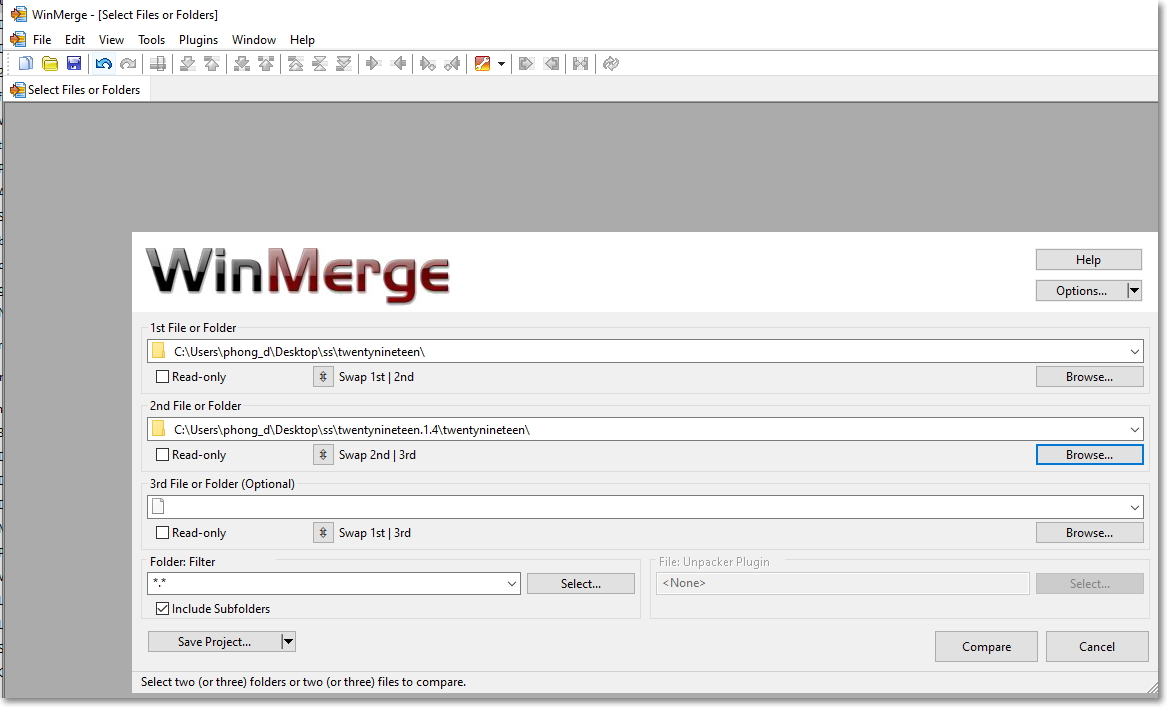Click the WinMerge title bar app icon
This screenshot has width=1167, height=707.
19,14
